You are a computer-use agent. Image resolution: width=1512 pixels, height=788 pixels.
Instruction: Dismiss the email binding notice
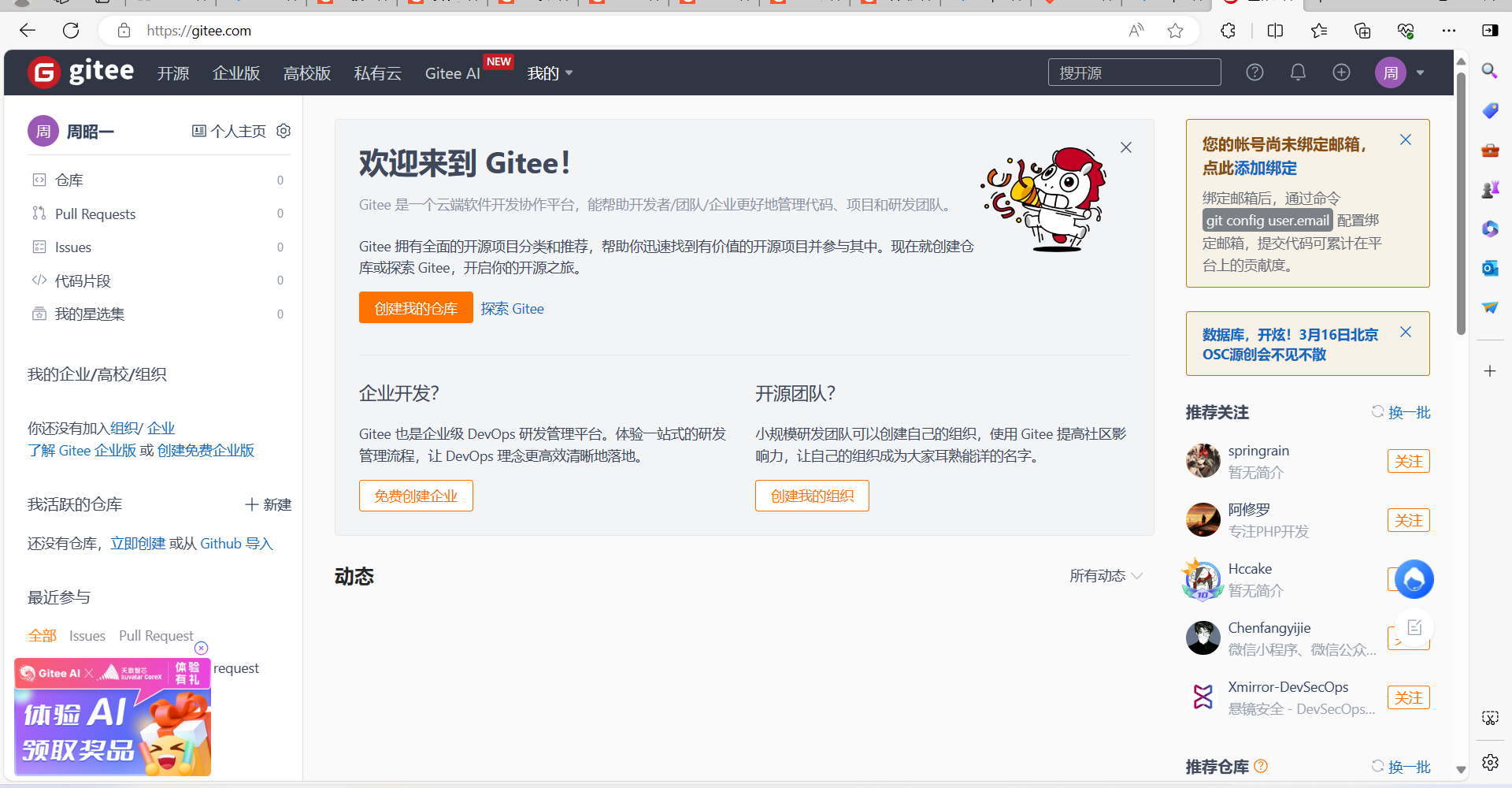[x=1406, y=139]
